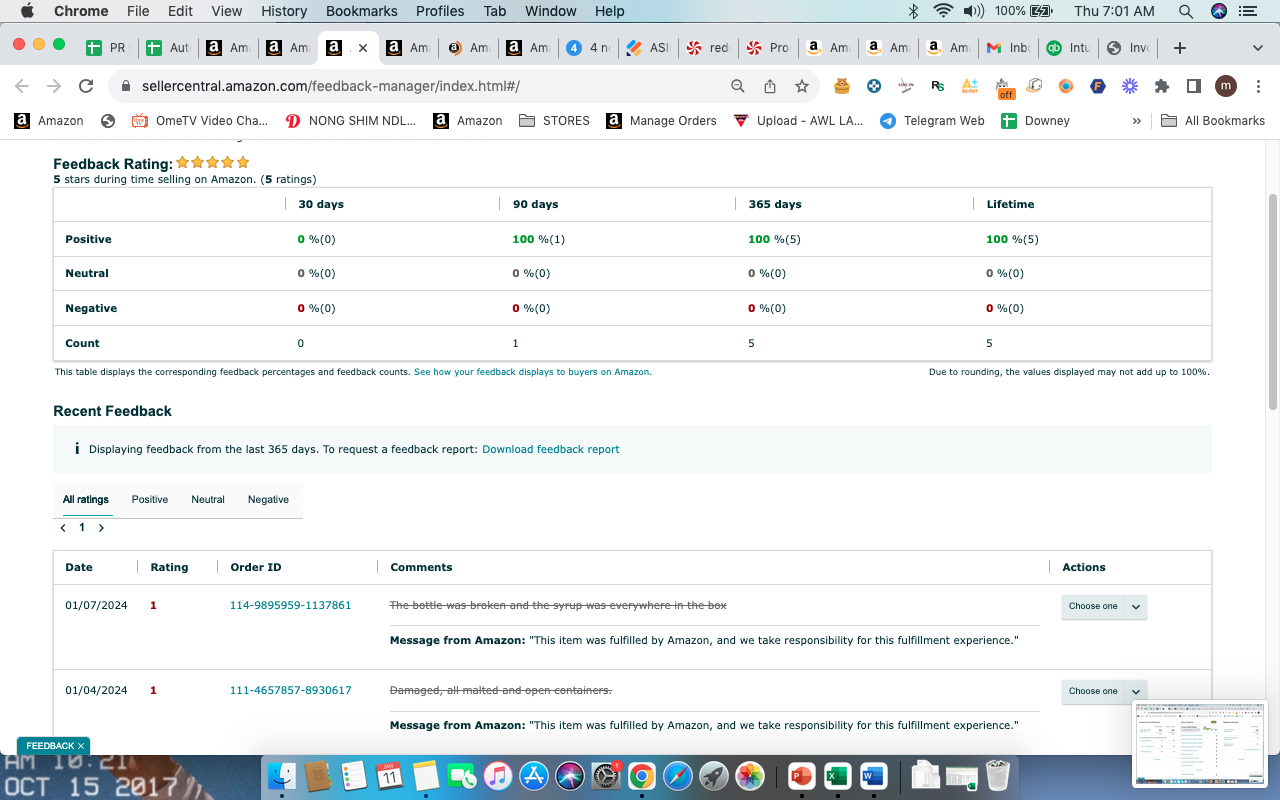Open Finder from the Dock
This screenshot has width=1280, height=800.
(x=282, y=775)
